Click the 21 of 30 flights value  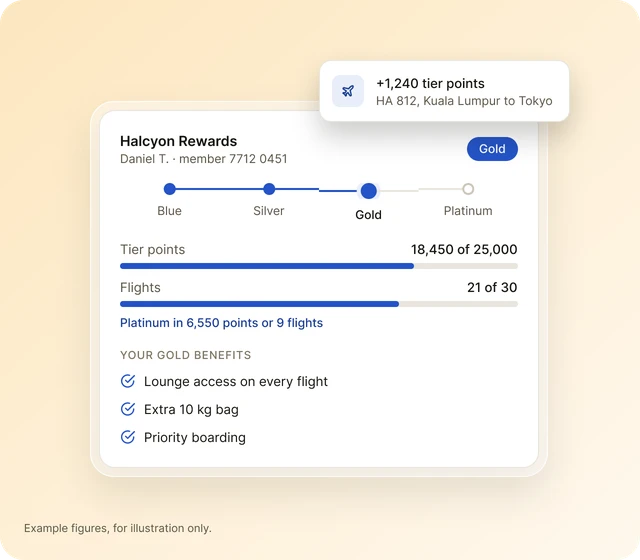[492, 287]
